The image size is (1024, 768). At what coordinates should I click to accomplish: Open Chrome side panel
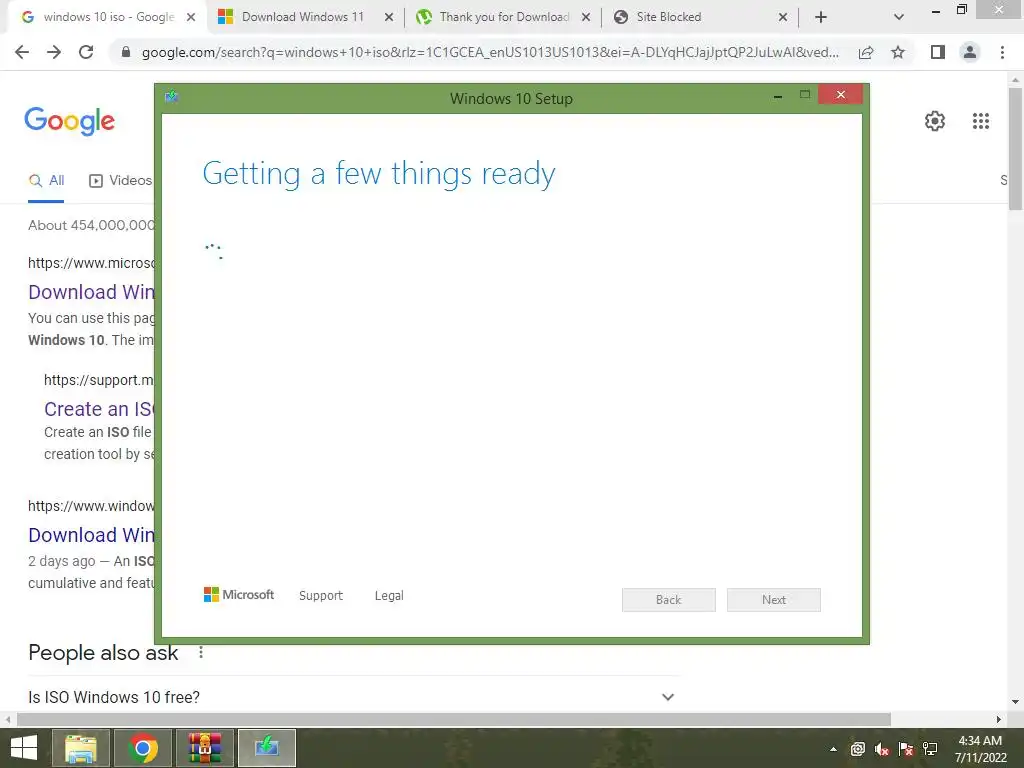pyautogui.click(x=938, y=52)
